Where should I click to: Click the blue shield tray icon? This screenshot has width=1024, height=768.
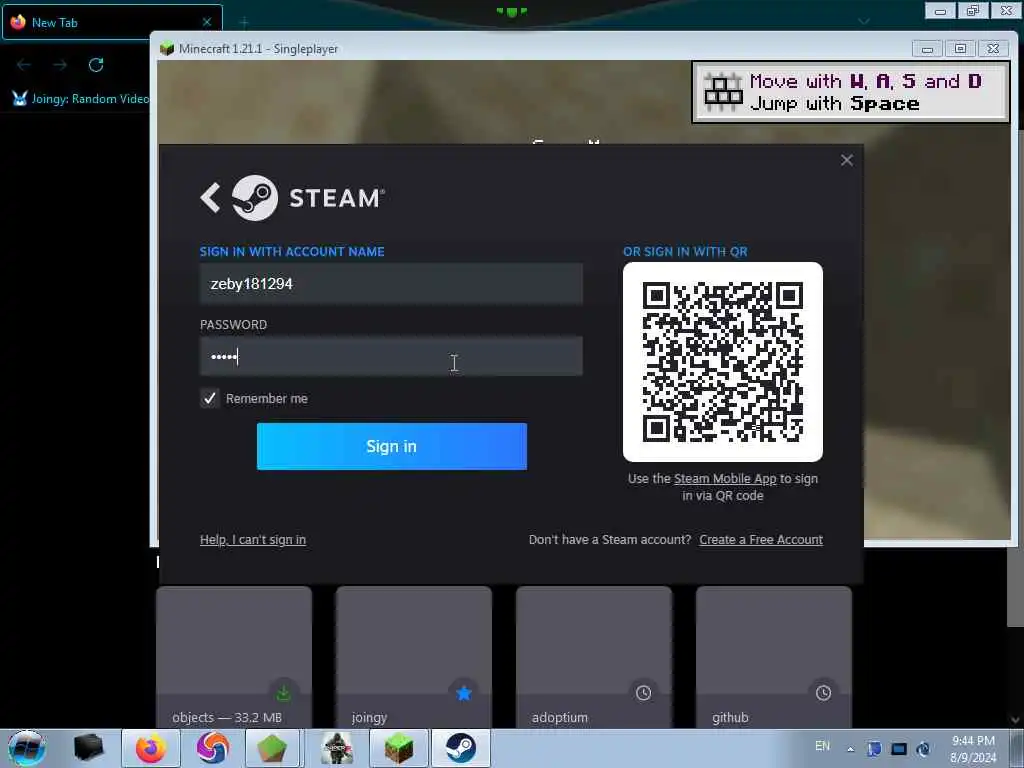coord(874,749)
